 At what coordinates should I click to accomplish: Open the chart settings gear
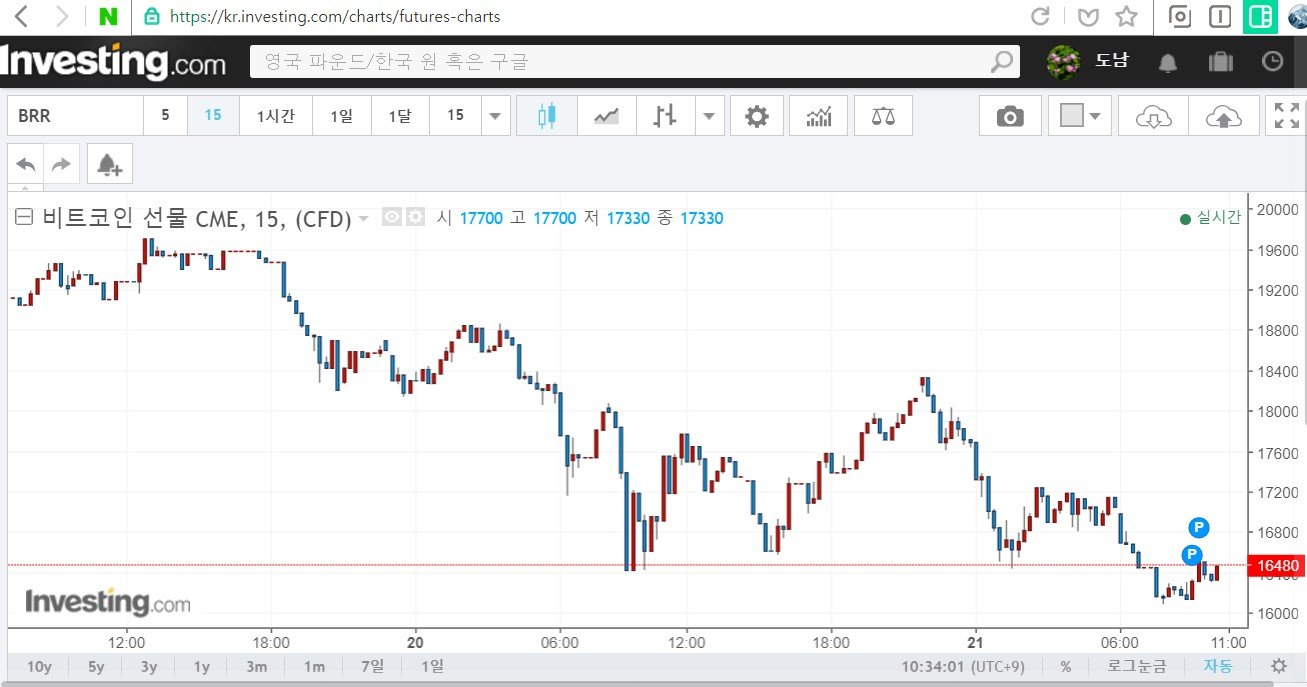coord(757,115)
